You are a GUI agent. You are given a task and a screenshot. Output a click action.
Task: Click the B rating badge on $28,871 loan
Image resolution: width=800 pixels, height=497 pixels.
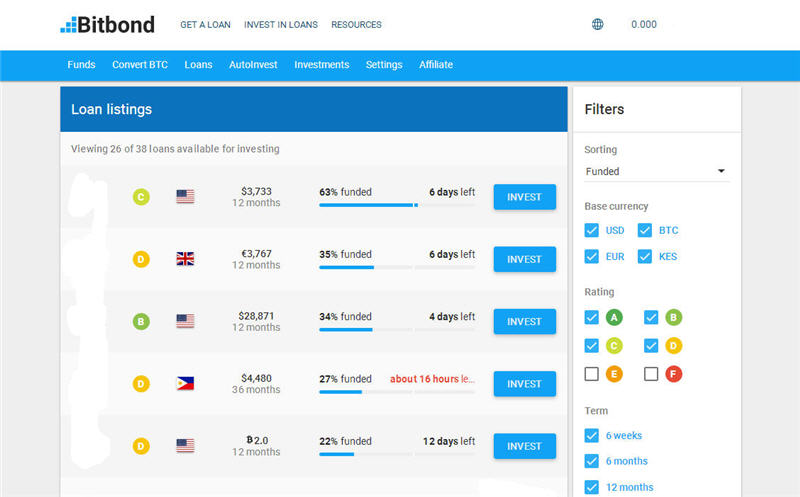click(141, 321)
